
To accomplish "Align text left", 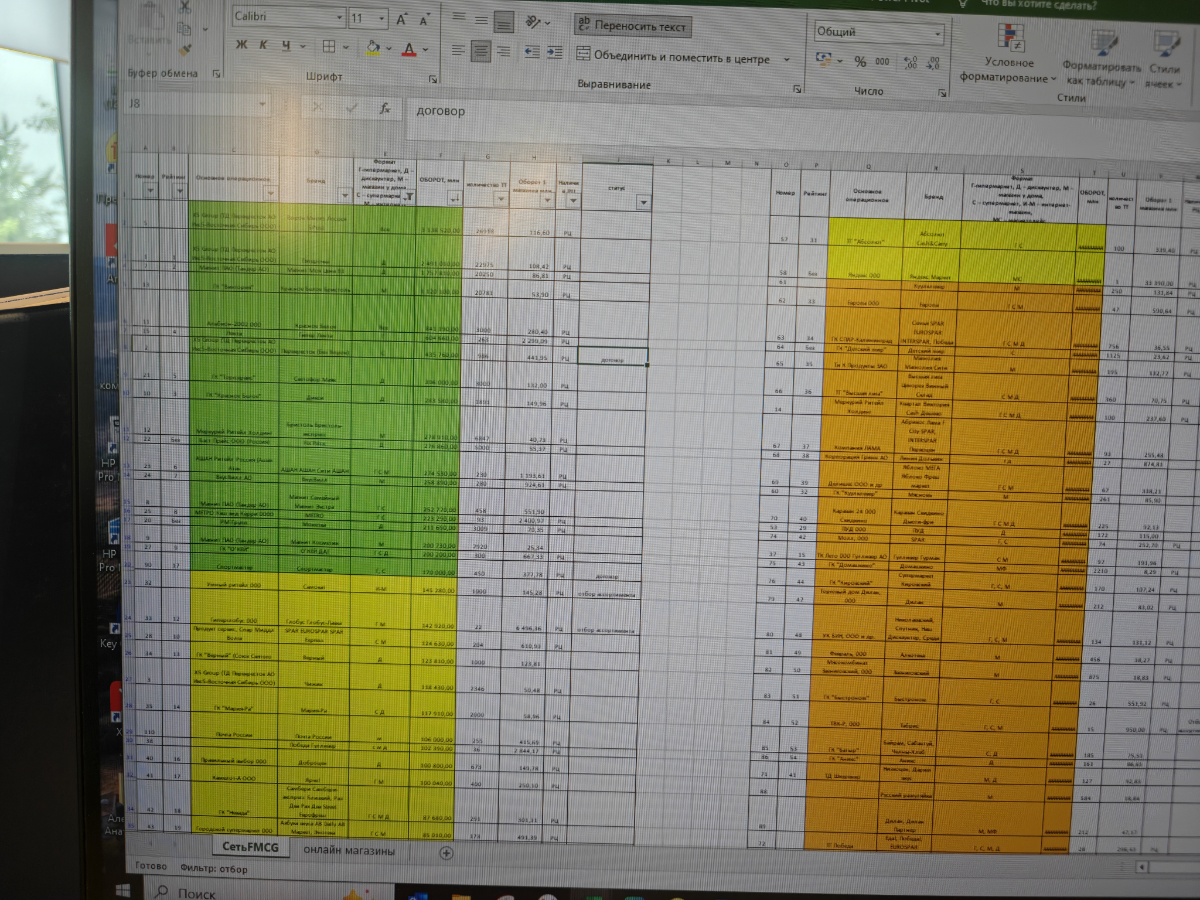I will point(458,50).
